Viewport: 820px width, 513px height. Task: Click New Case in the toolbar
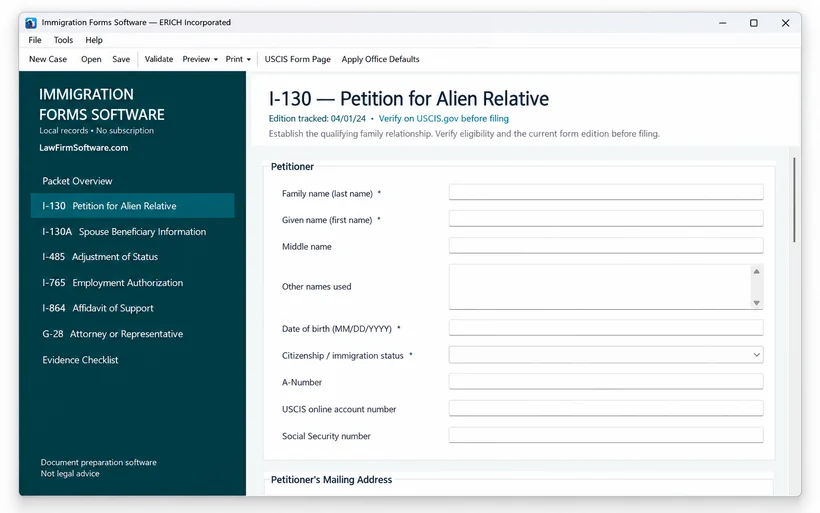click(48, 59)
